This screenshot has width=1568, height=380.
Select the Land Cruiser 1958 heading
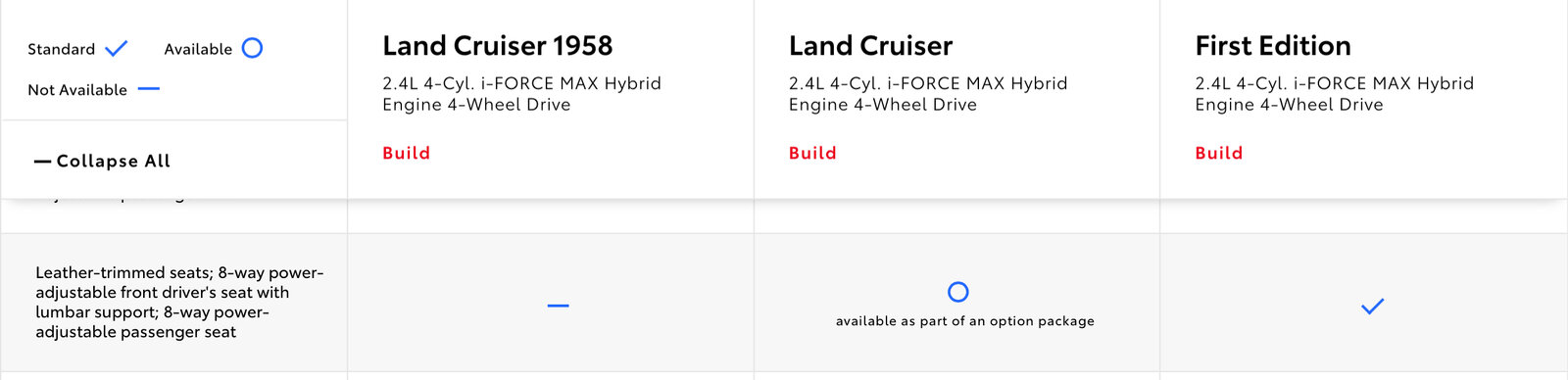pos(498,46)
